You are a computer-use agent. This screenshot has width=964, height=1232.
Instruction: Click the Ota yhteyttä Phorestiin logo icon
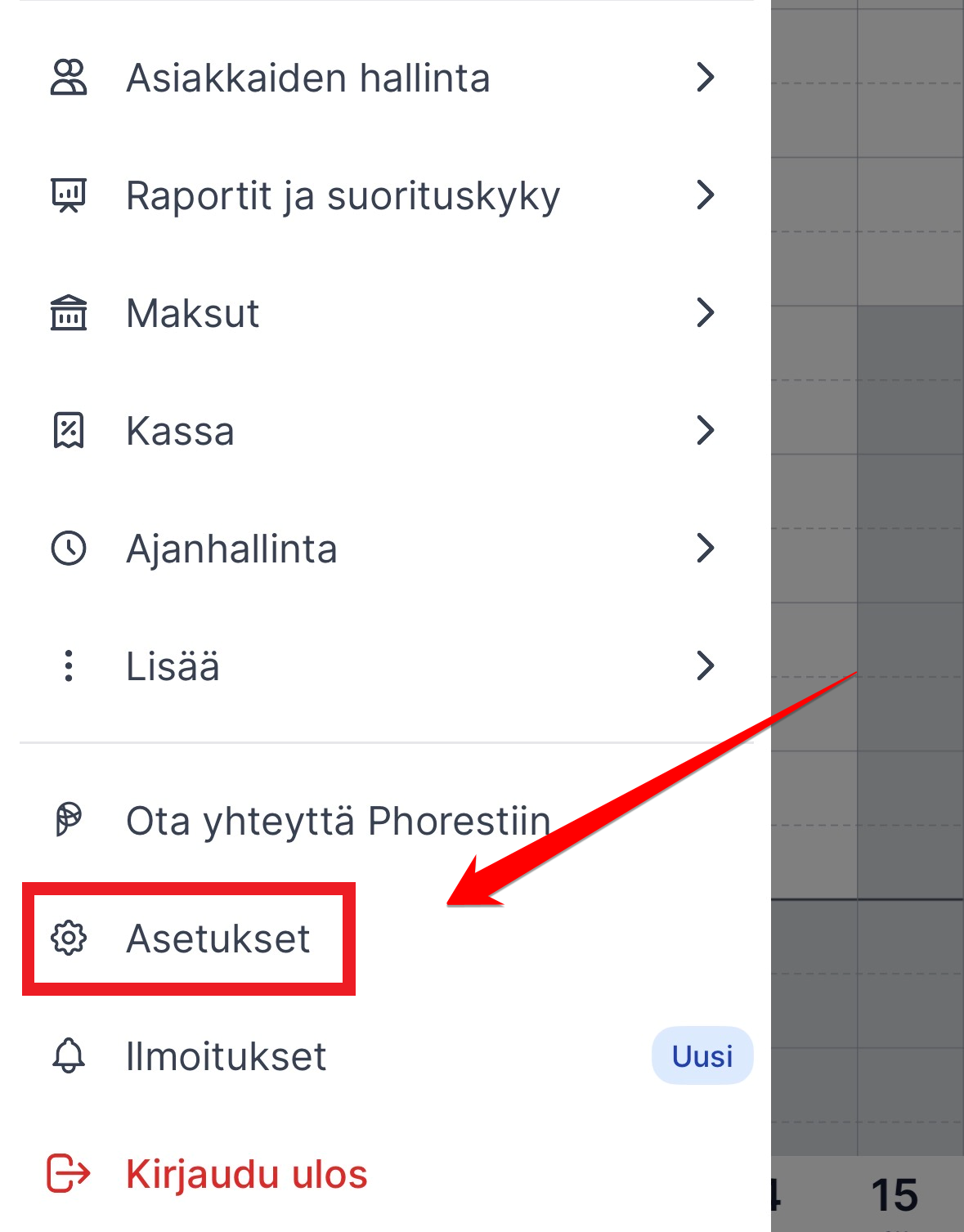[69, 818]
